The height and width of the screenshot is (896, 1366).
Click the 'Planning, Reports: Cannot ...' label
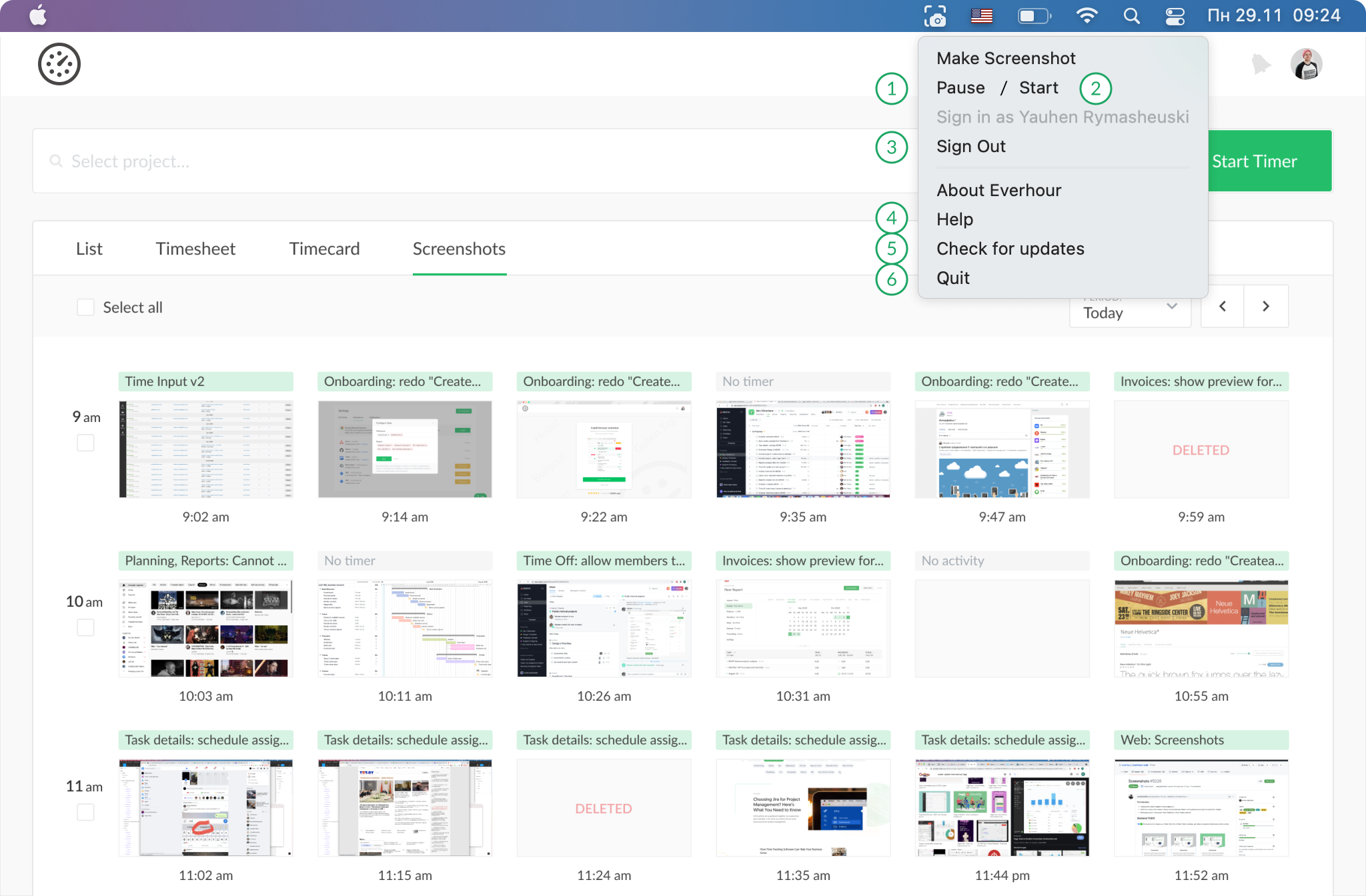pos(206,561)
